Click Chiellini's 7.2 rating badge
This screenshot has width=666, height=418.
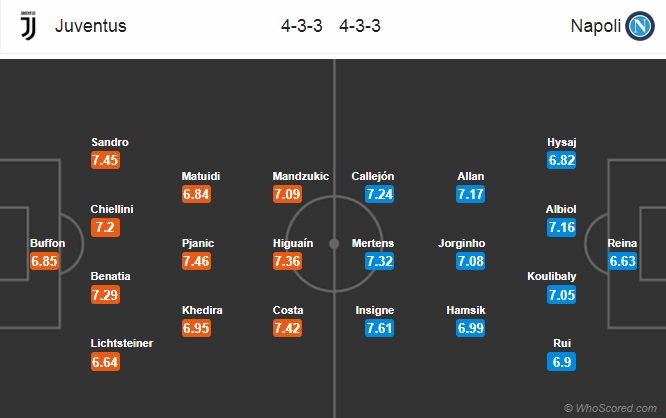tap(105, 227)
